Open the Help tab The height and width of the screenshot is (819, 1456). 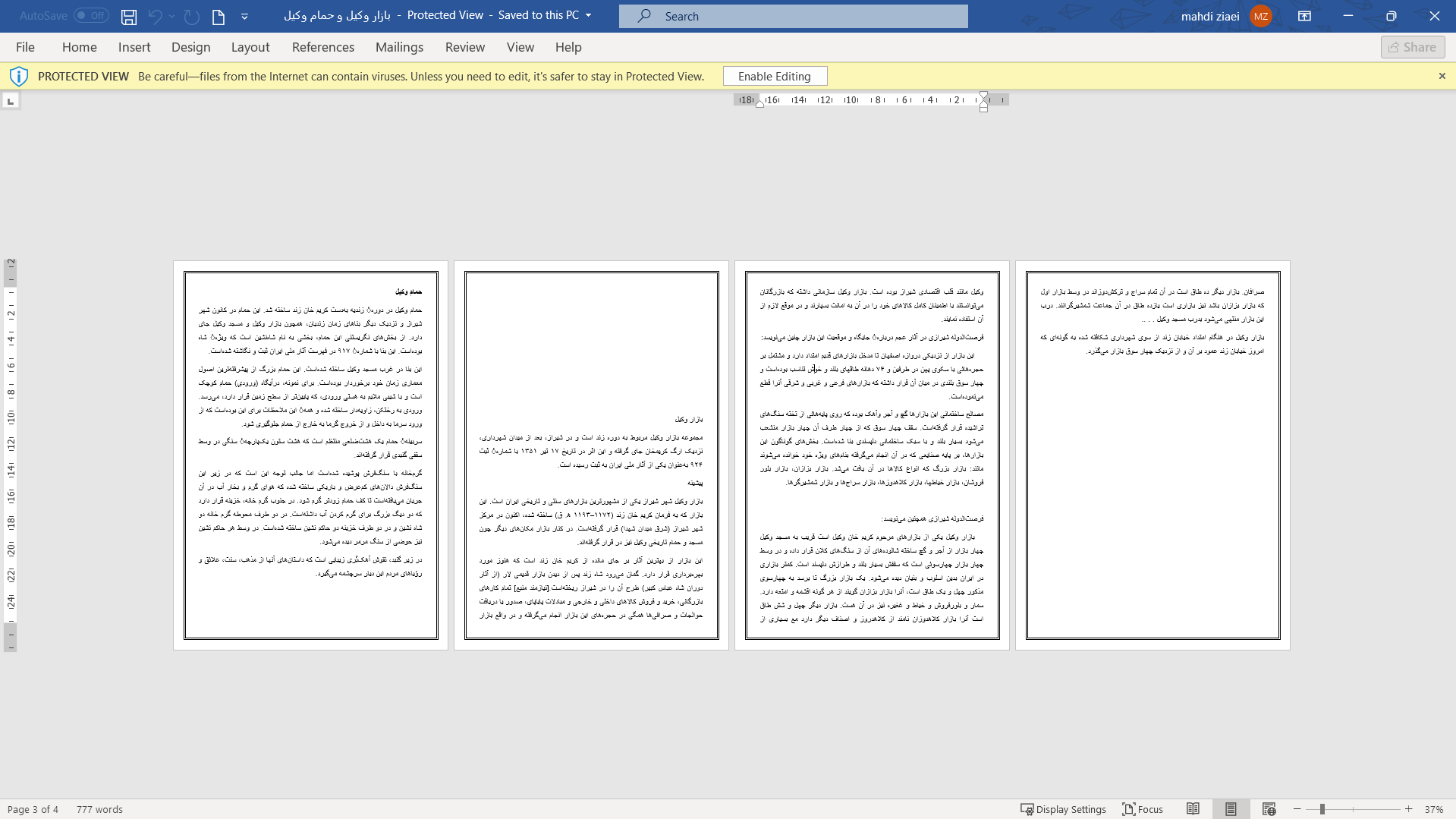coord(568,47)
